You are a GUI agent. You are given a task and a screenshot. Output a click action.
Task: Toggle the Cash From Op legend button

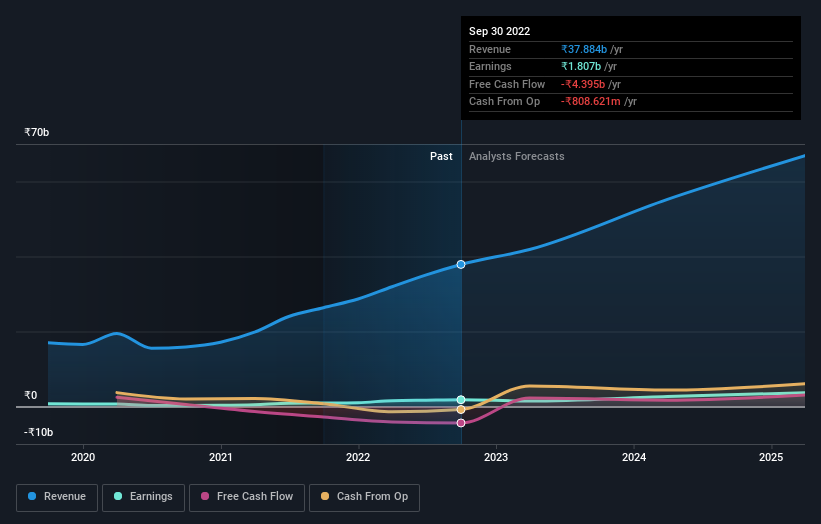tap(364, 497)
